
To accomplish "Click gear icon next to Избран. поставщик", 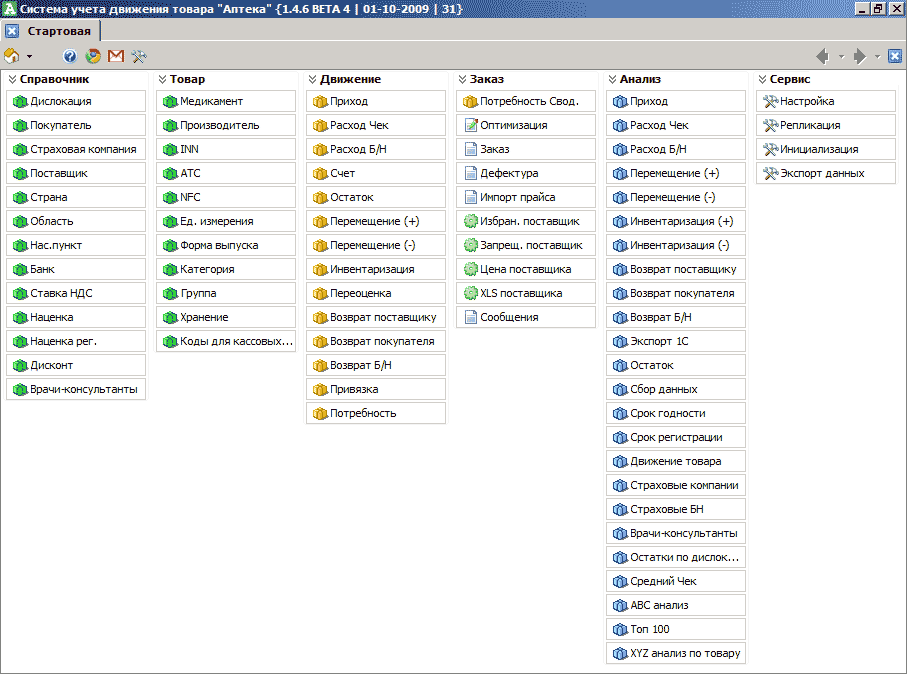I will coord(471,221).
